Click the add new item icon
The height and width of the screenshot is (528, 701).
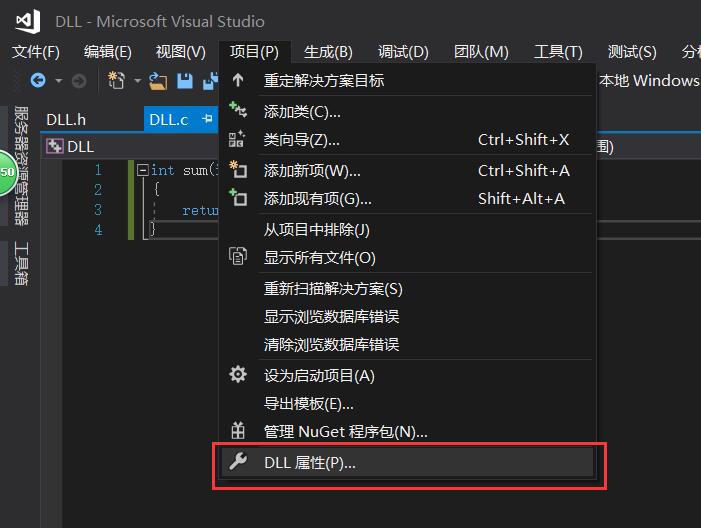click(x=238, y=169)
